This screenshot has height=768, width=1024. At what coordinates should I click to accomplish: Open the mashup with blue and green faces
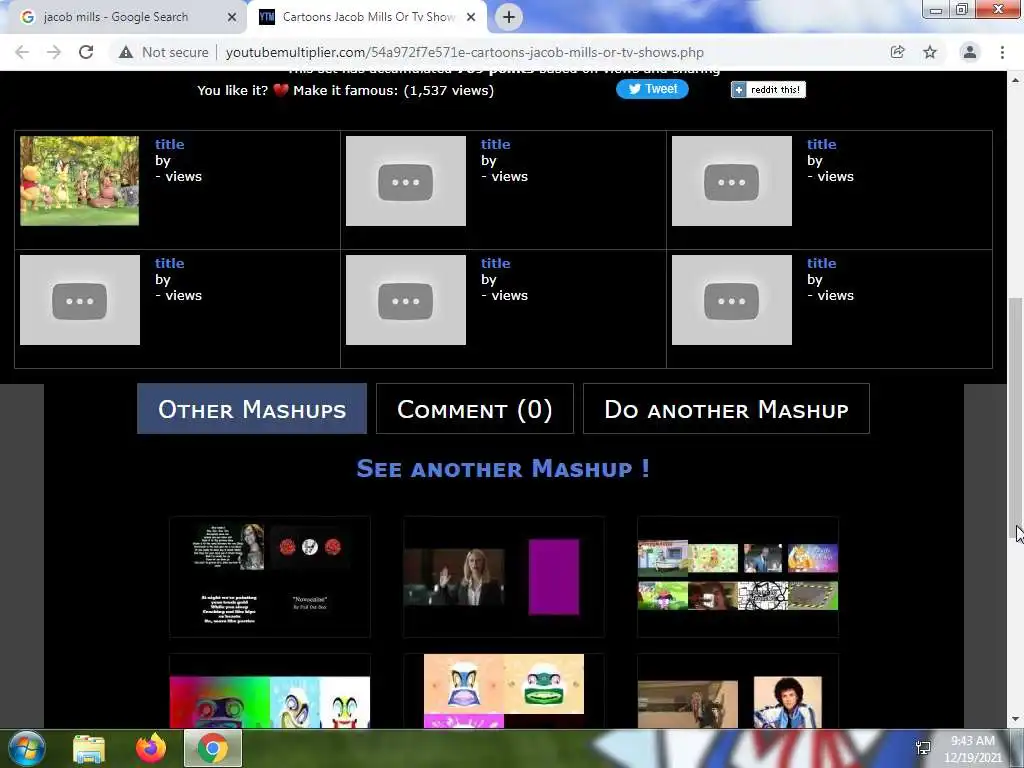click(x=504, y=692)
